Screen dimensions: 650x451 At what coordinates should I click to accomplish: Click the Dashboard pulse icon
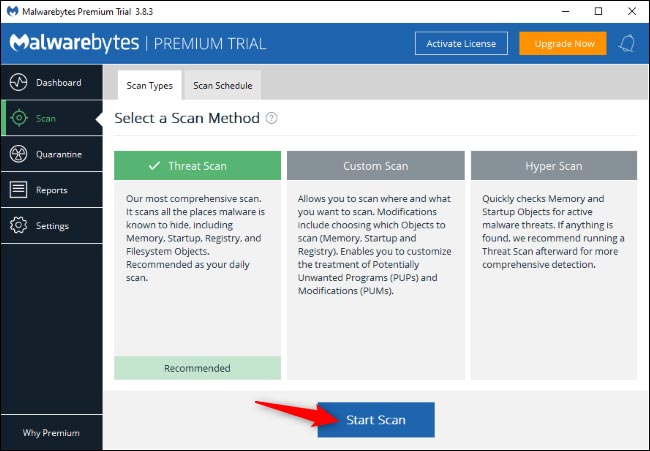(19, 82)
